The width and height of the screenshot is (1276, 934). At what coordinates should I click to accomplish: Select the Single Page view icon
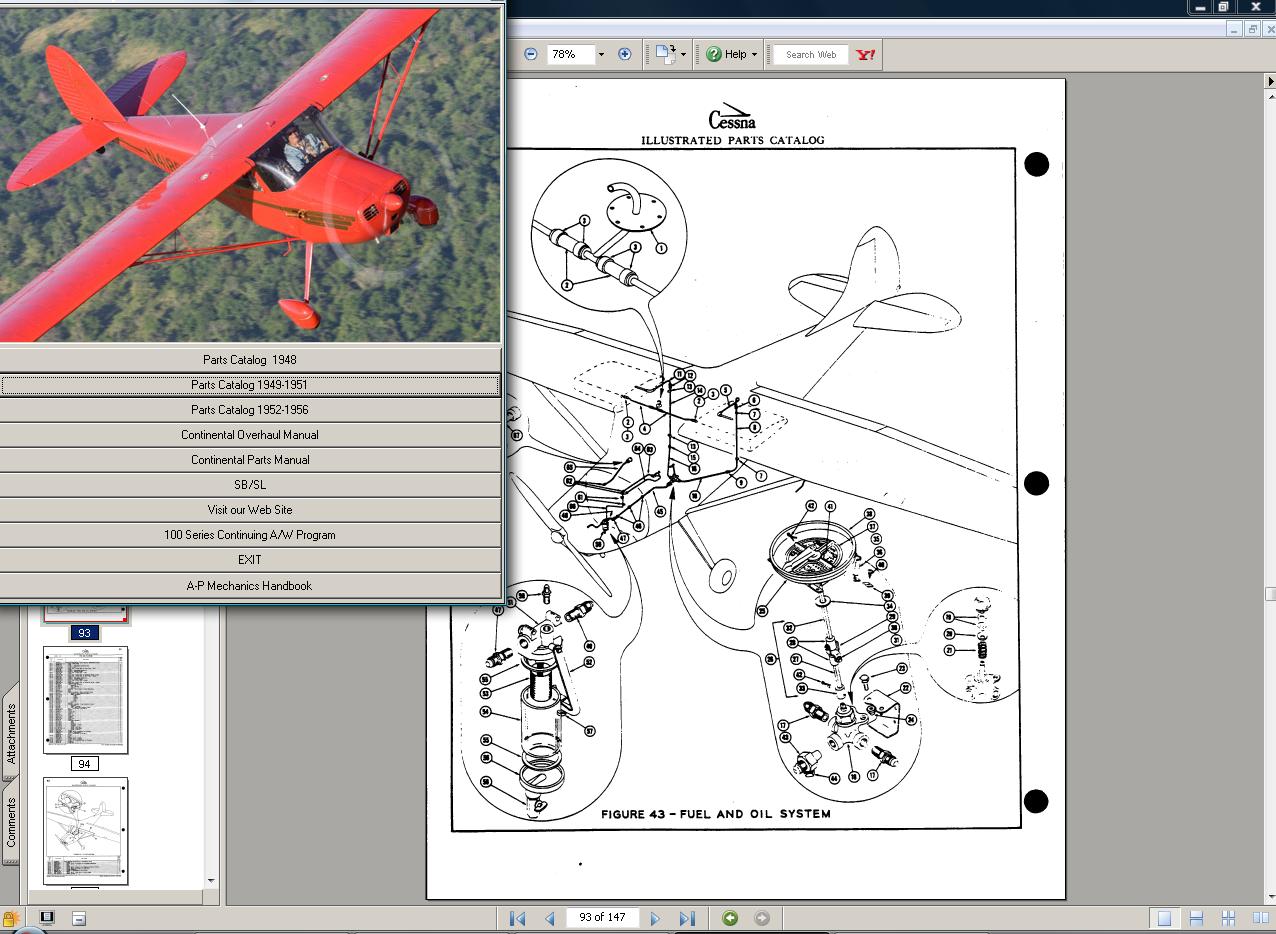click(1164, 917)
